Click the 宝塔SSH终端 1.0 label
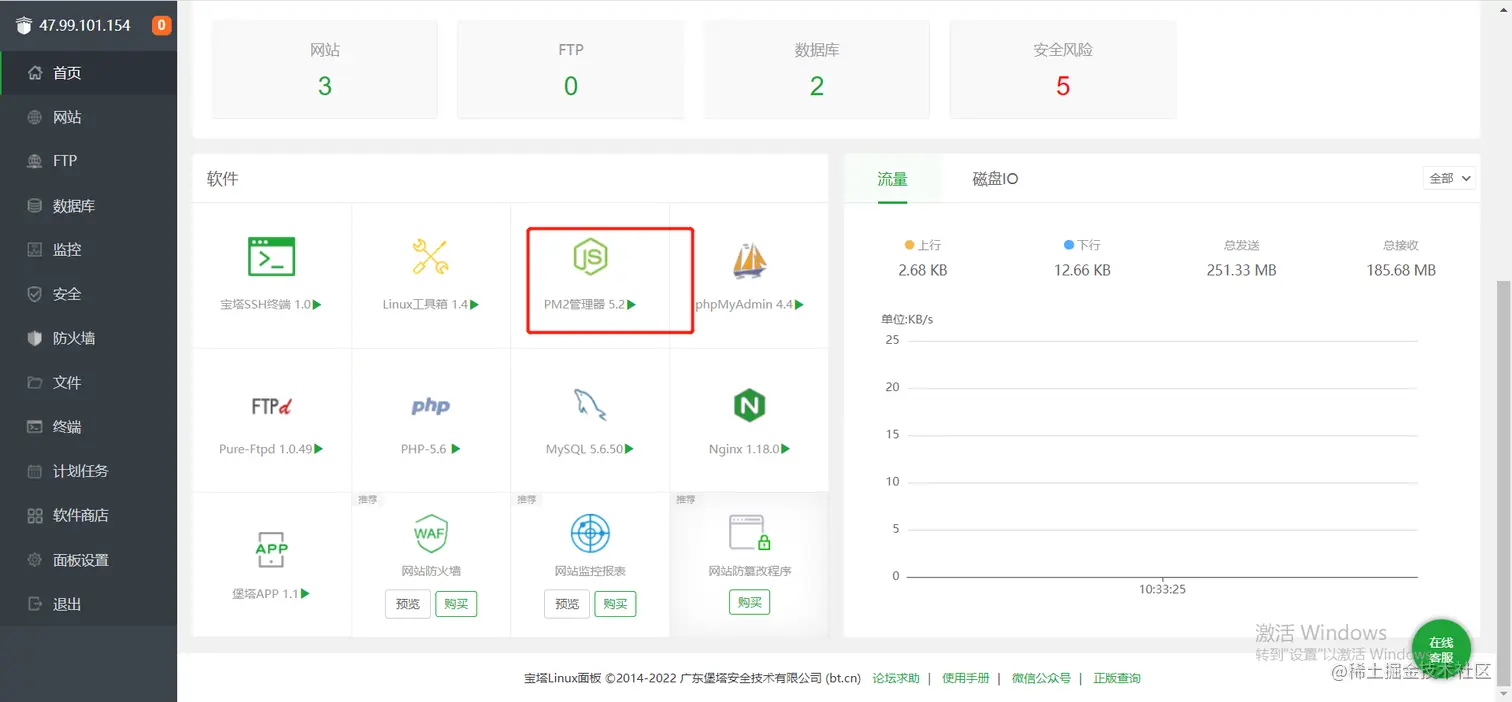The height and width of the screenshot is (702, 1512). [265, 304]
